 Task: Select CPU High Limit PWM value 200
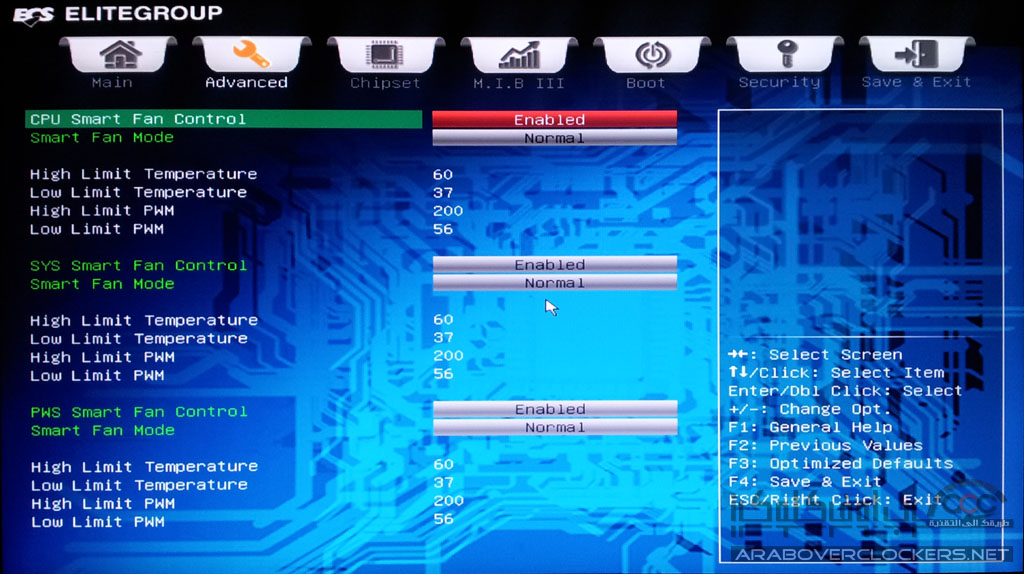tap(448, 211)
